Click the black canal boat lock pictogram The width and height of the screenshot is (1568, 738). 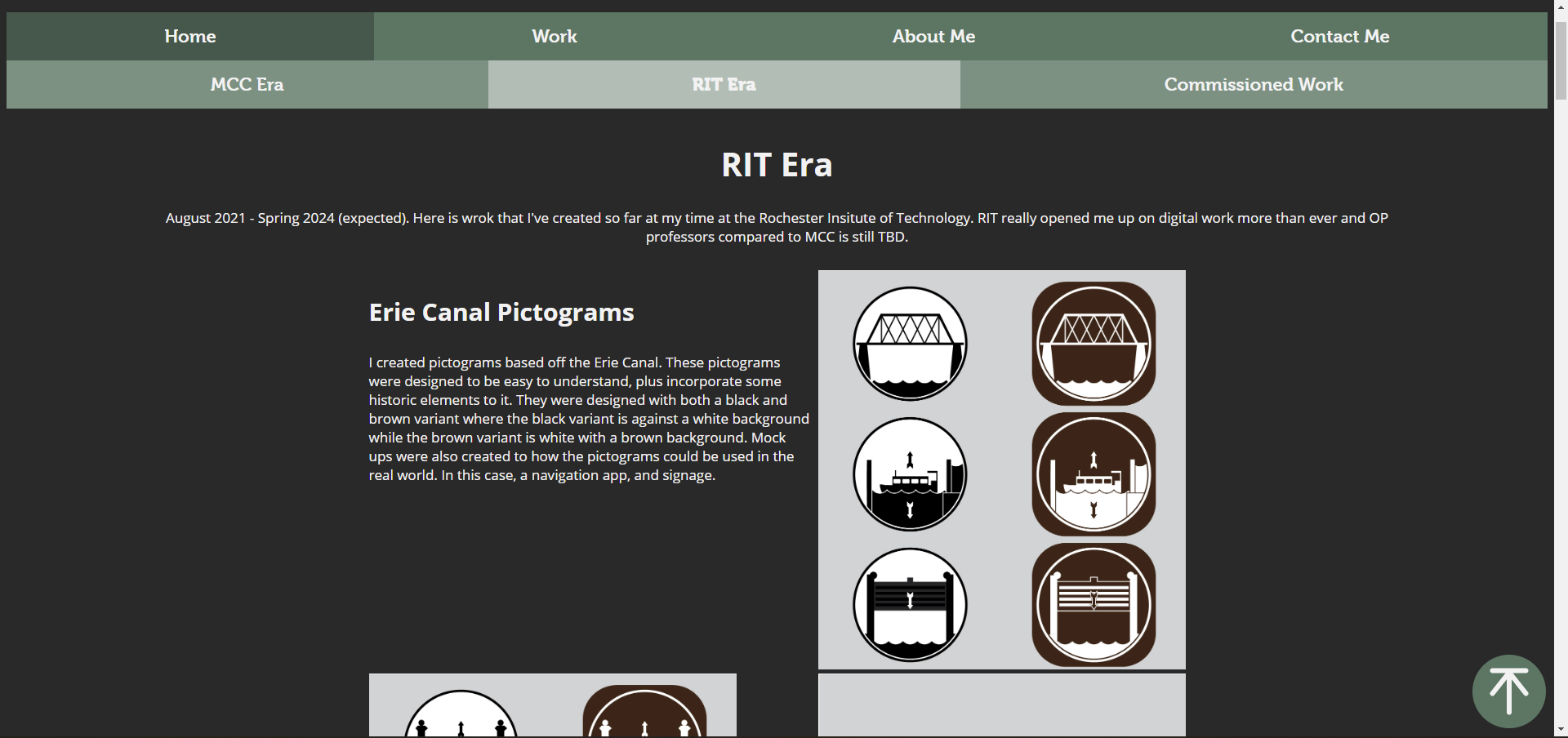tap(910, 474)
